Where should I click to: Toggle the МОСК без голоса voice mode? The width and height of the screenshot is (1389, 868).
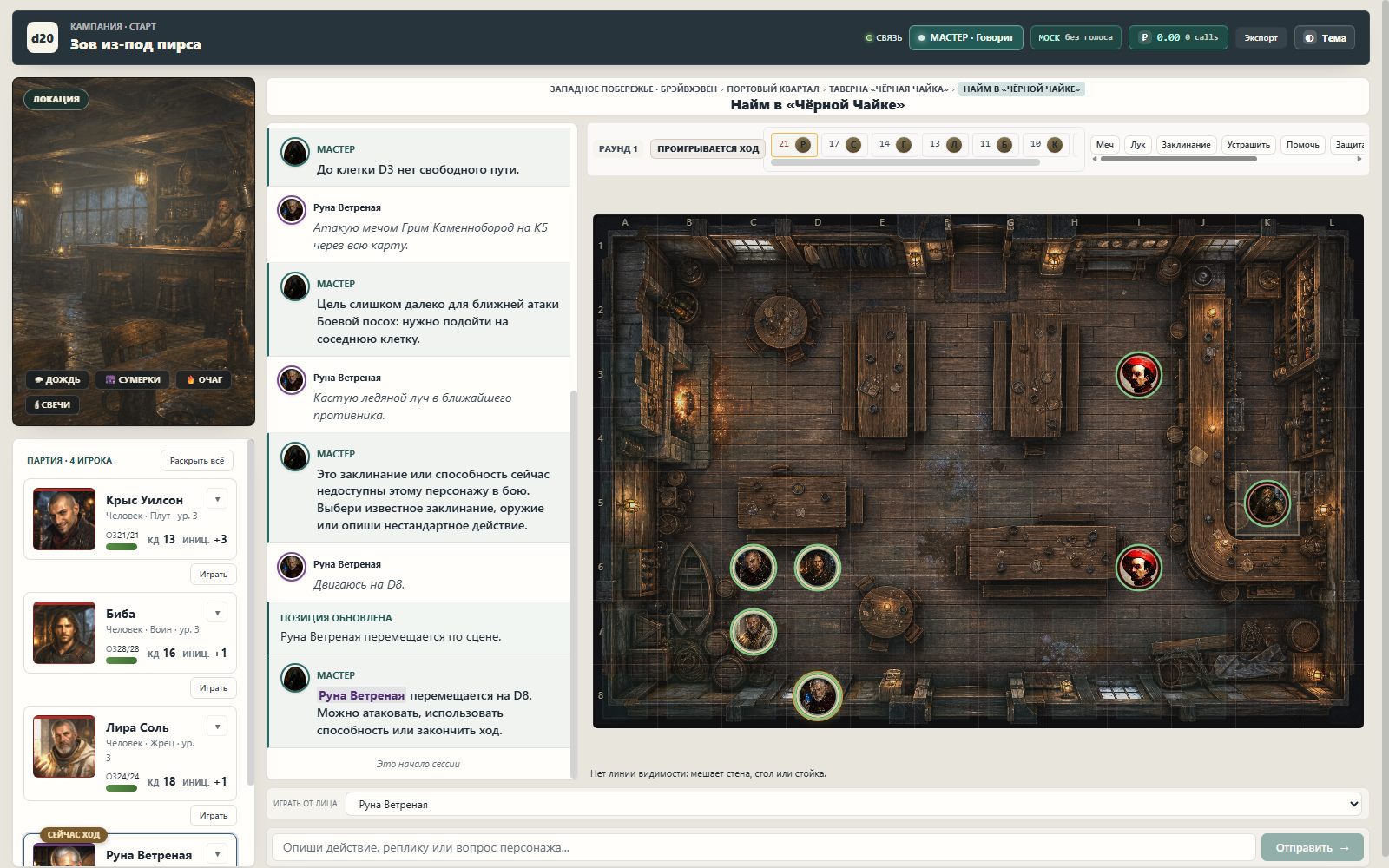(x=1076, y=37)
